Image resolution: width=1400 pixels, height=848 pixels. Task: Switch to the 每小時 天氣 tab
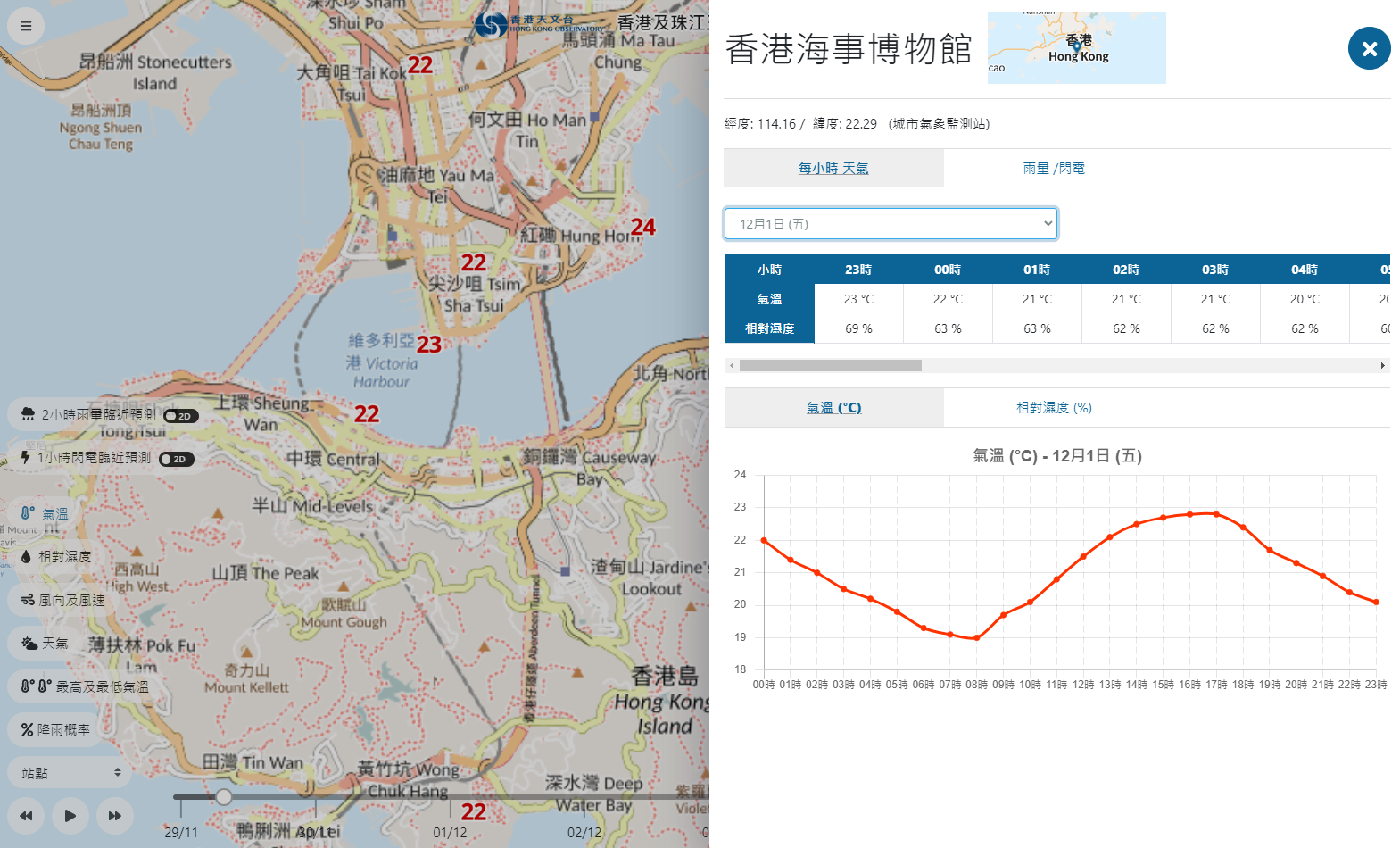tap(833, 168)
